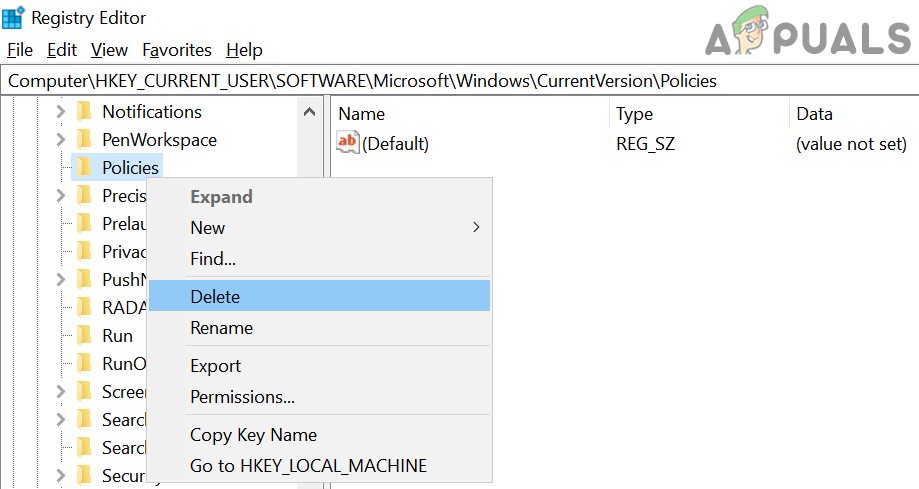Image resolution: width=919 pixels, height=489 pixels.
Task: Choose Delete from the context menu
Action: [215, 296]
